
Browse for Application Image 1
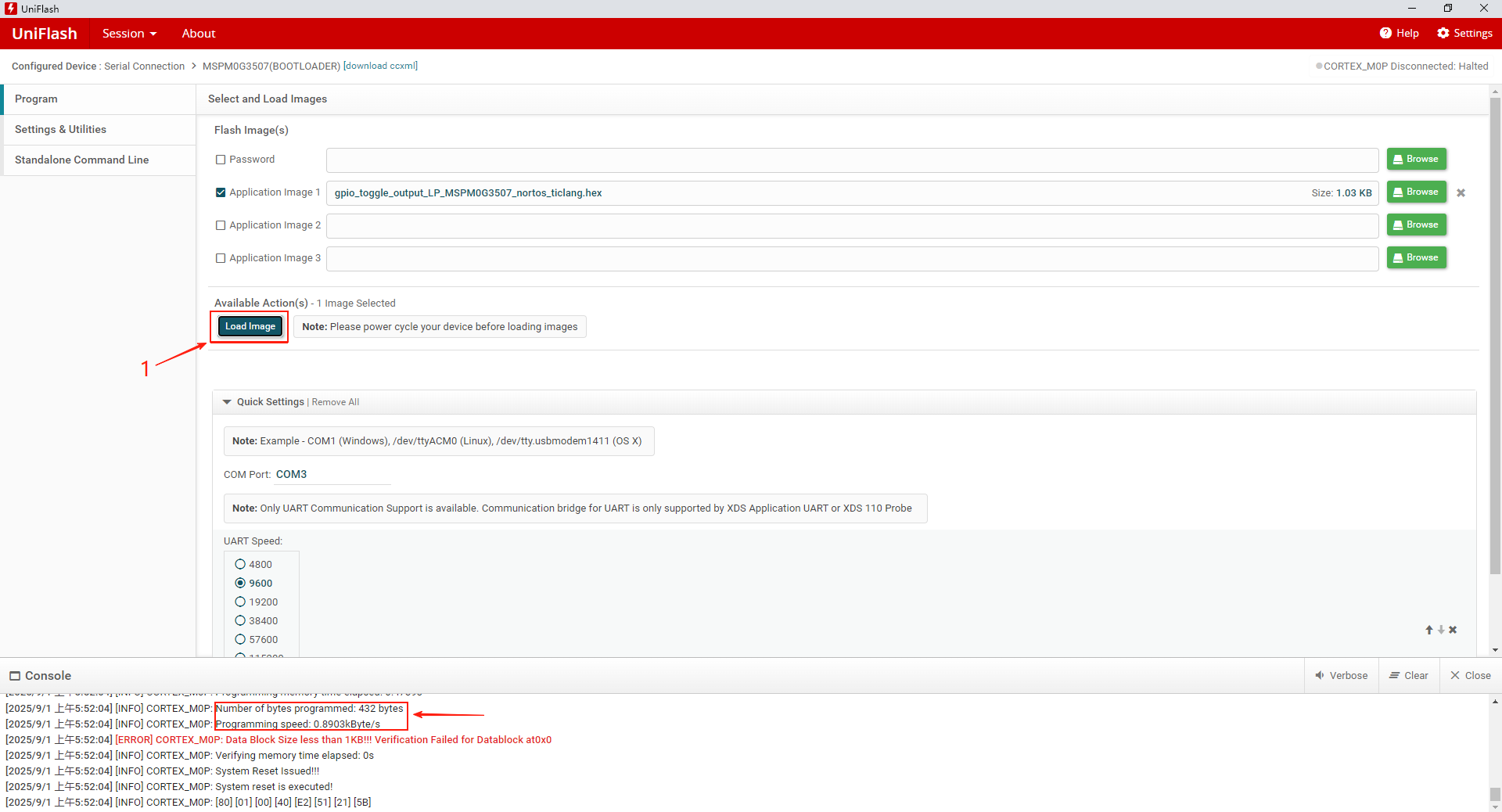[x=1417, y=192]
